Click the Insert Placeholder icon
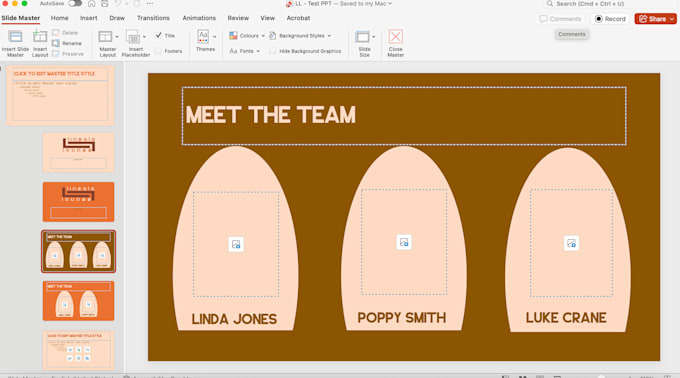 click(133, 37)
